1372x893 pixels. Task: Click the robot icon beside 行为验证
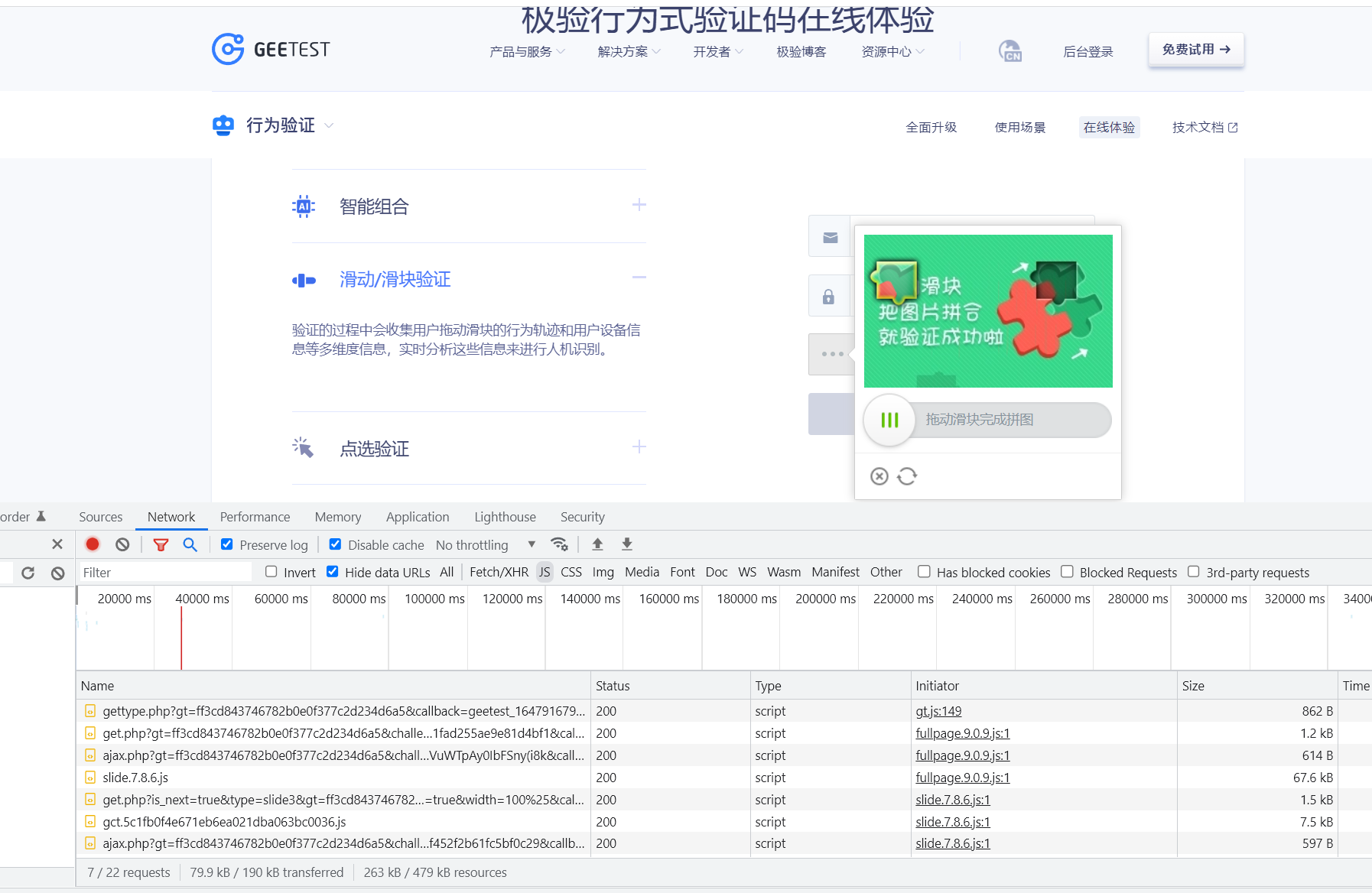pyautogui.click(x=223, y=125)
